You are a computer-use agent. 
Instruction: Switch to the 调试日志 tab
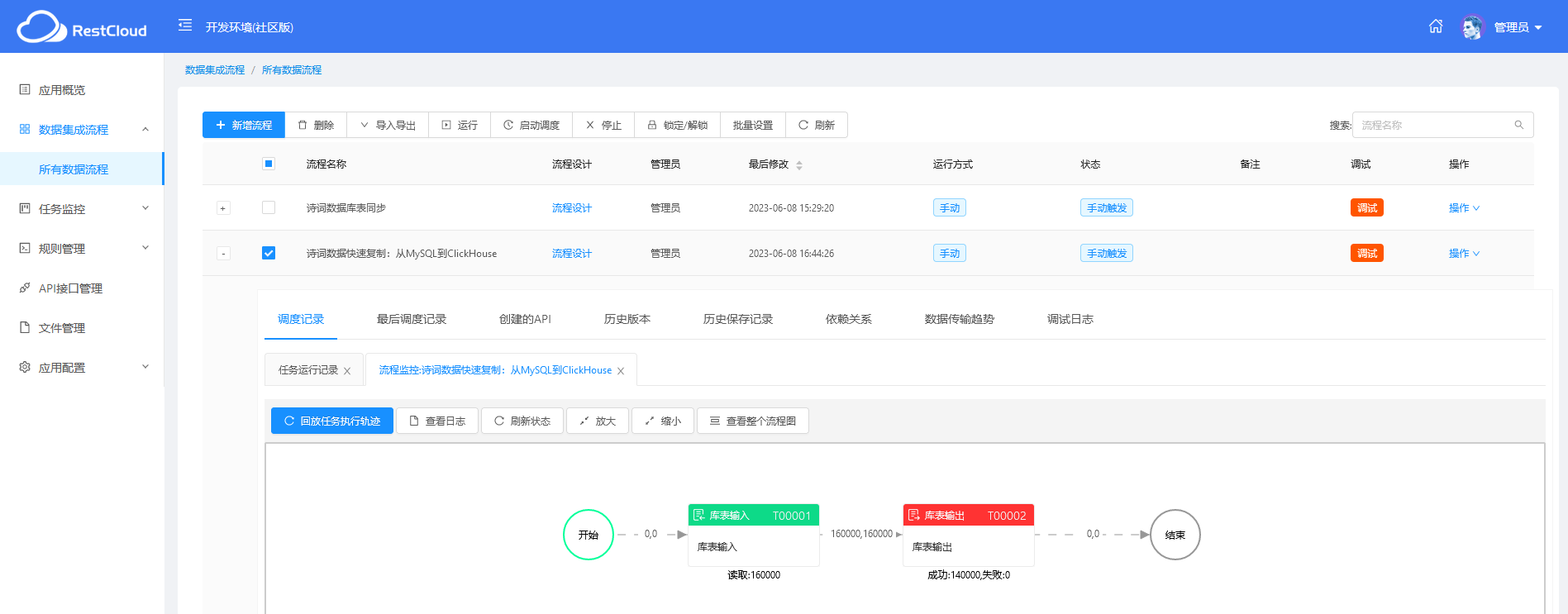[1070, 319]
